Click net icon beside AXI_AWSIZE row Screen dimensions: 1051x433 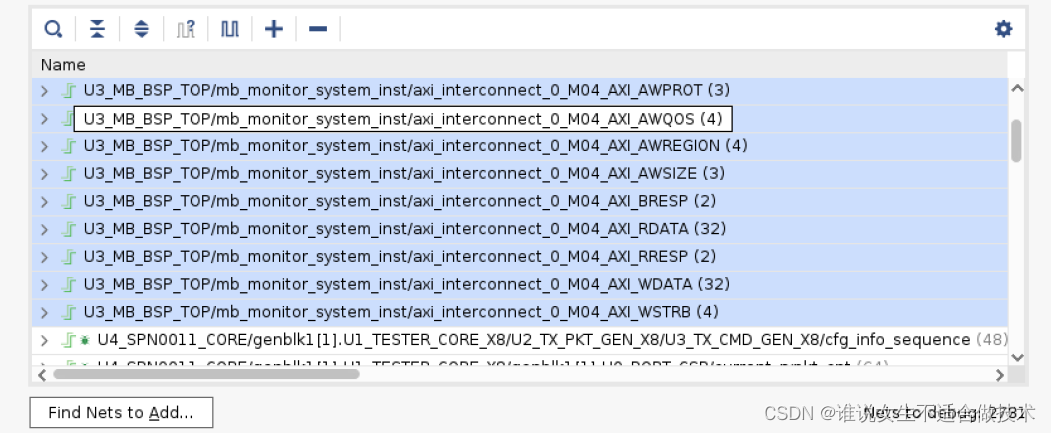click(68, 174)
